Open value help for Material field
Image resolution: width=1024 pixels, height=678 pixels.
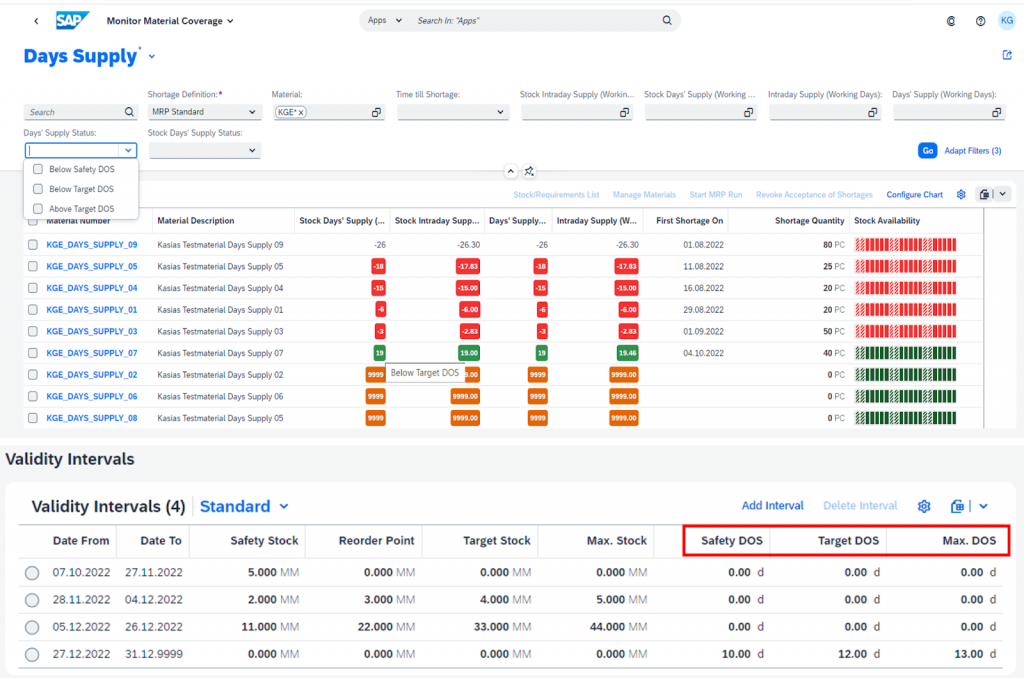tap(376, 113)
